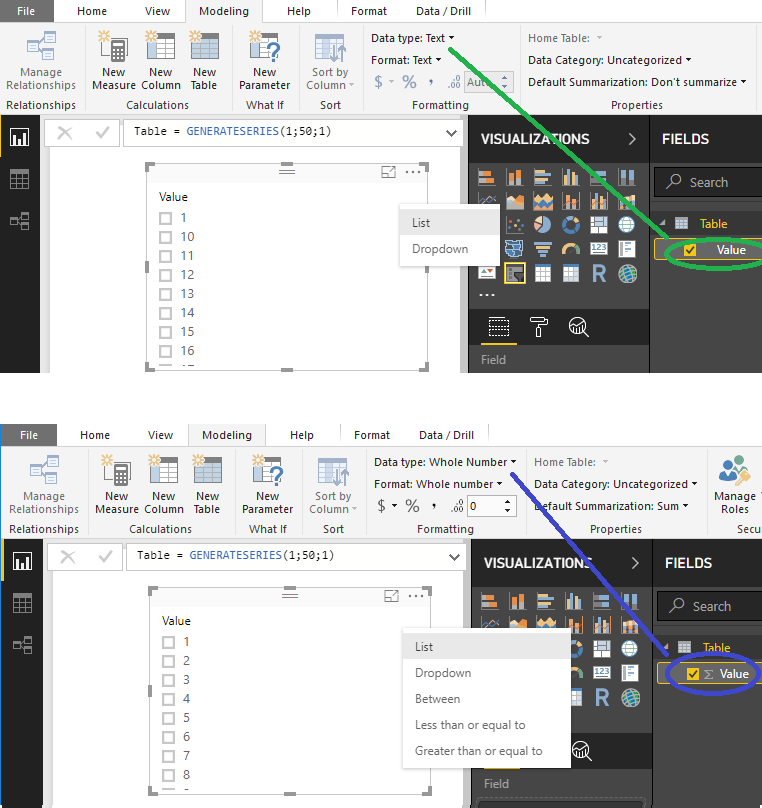Switch to Home tab in Whole Number window
The height and width of the screenshot is (808, 762).
coord(95,435)
